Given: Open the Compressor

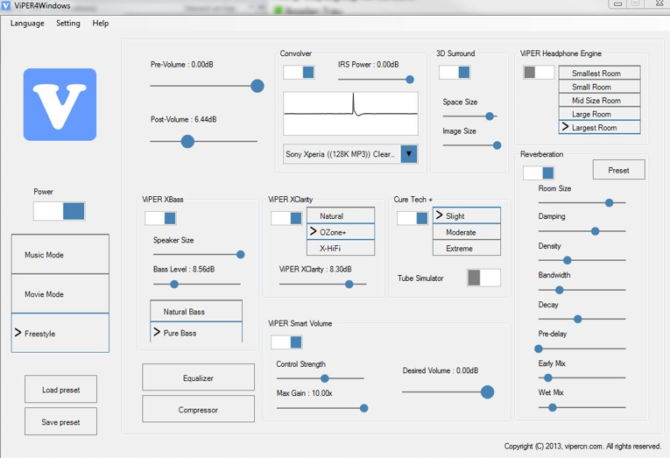Looking at the screenshot, I should click(x=198, y=409).
